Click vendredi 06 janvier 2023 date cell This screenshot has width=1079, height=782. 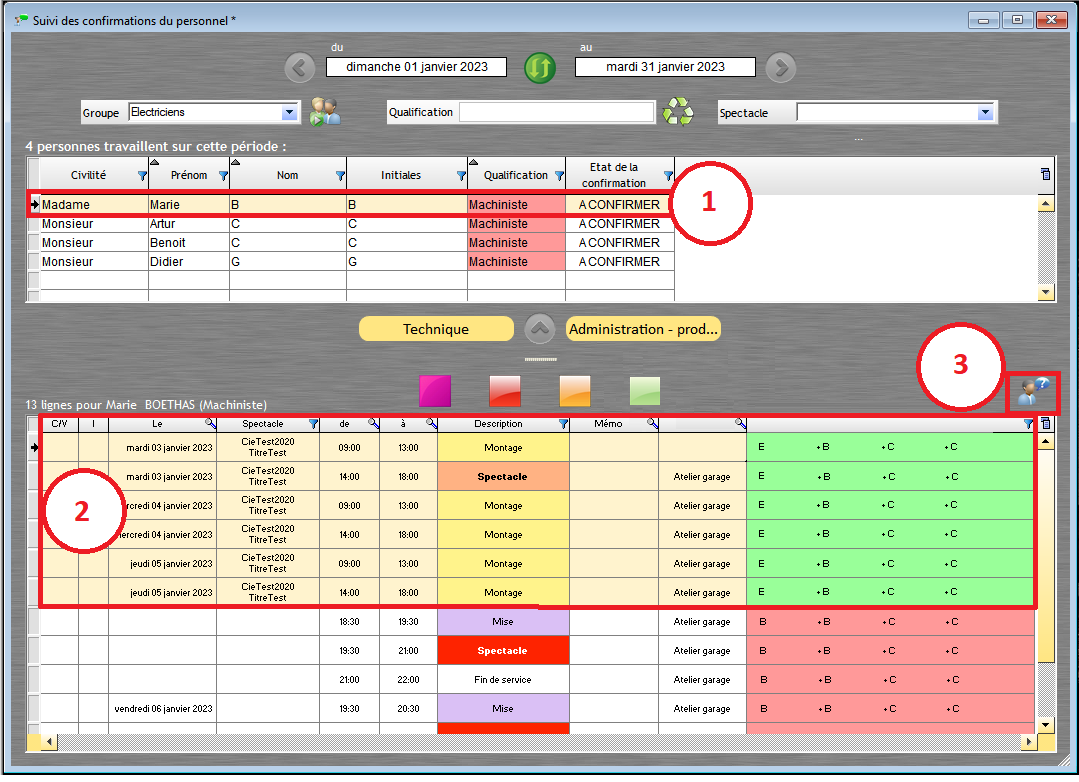tap(163, 708)
